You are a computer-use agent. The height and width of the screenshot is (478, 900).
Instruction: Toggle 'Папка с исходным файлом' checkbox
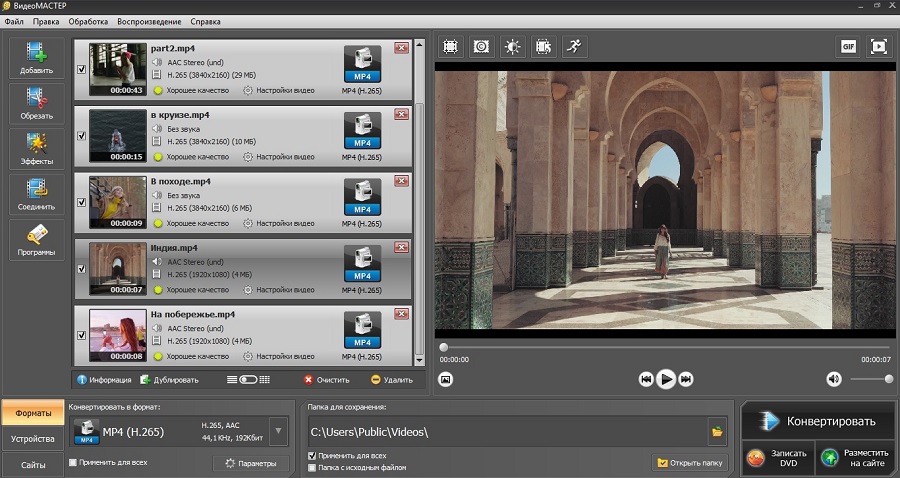(313, 467)
